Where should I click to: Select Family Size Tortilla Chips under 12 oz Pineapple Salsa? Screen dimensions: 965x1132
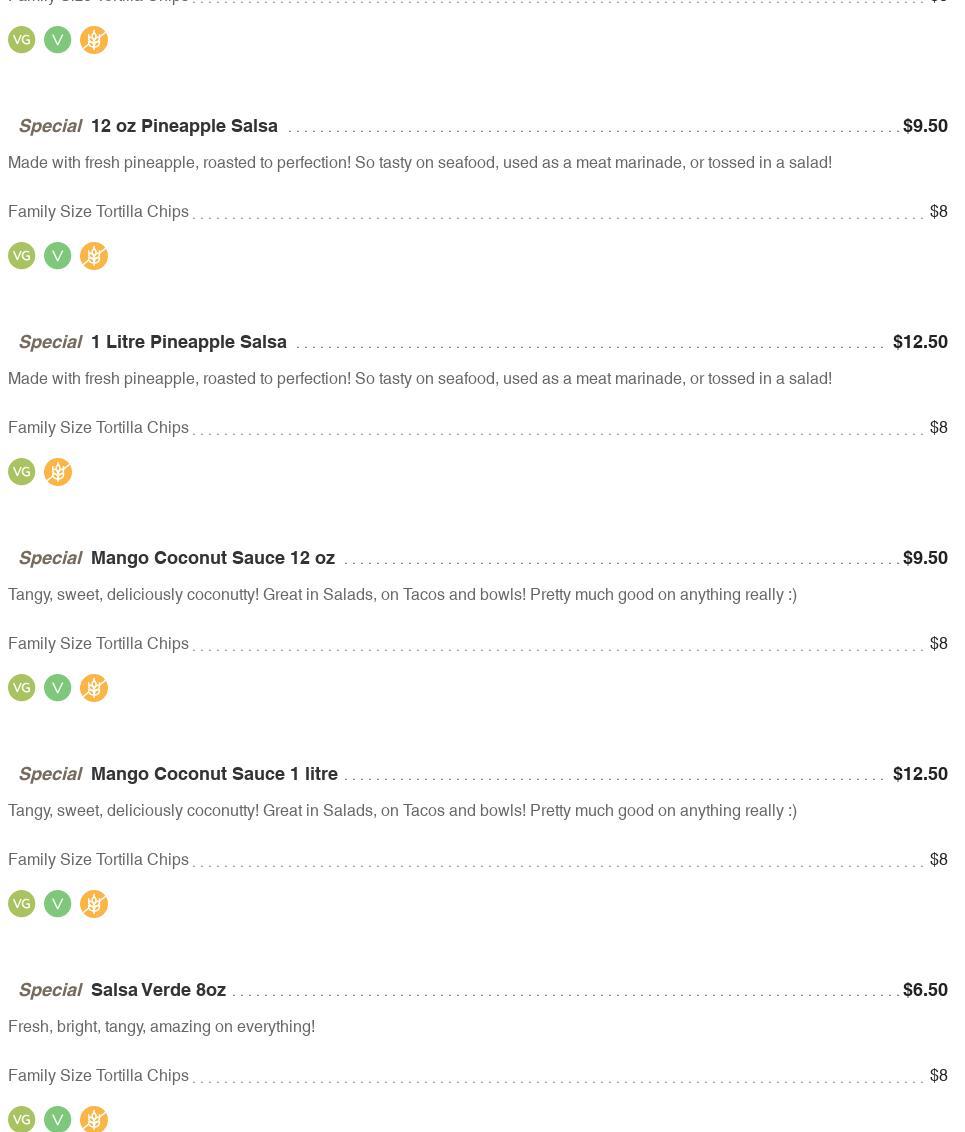pos(98,212)
